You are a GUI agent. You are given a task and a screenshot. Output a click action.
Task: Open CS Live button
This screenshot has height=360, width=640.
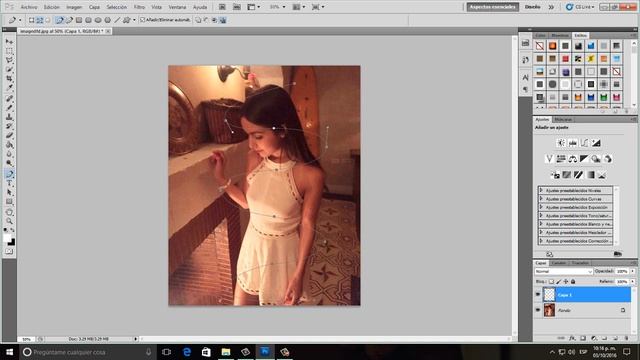[x=580, y=7]
